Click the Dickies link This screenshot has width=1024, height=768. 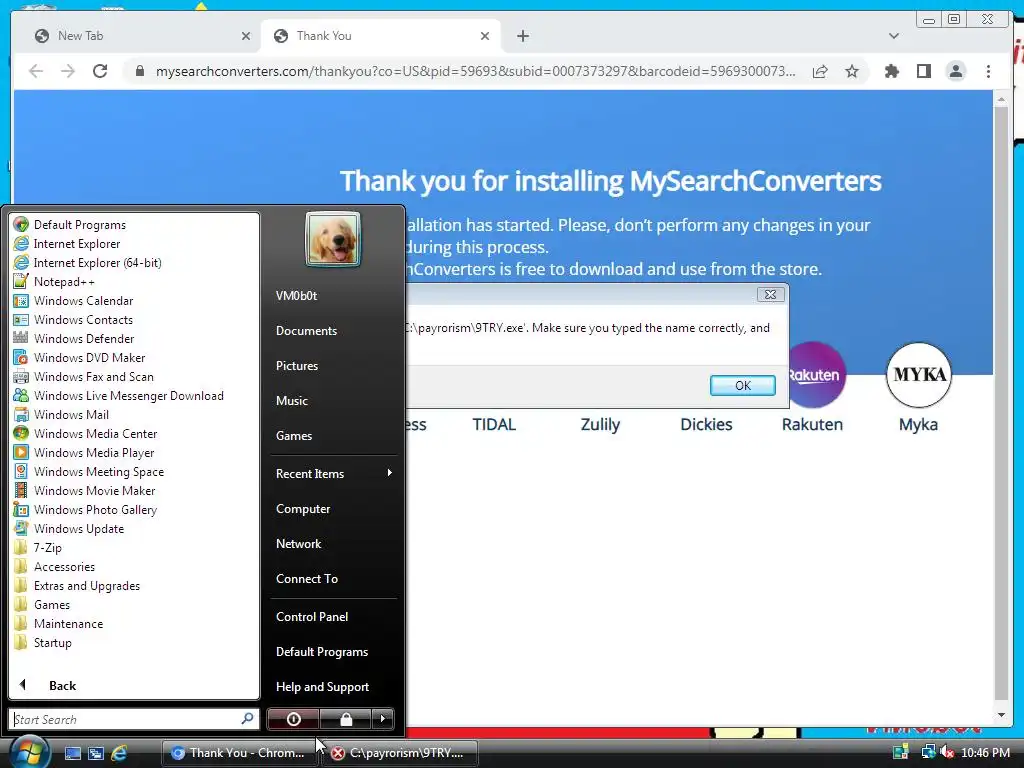point(706,424)
